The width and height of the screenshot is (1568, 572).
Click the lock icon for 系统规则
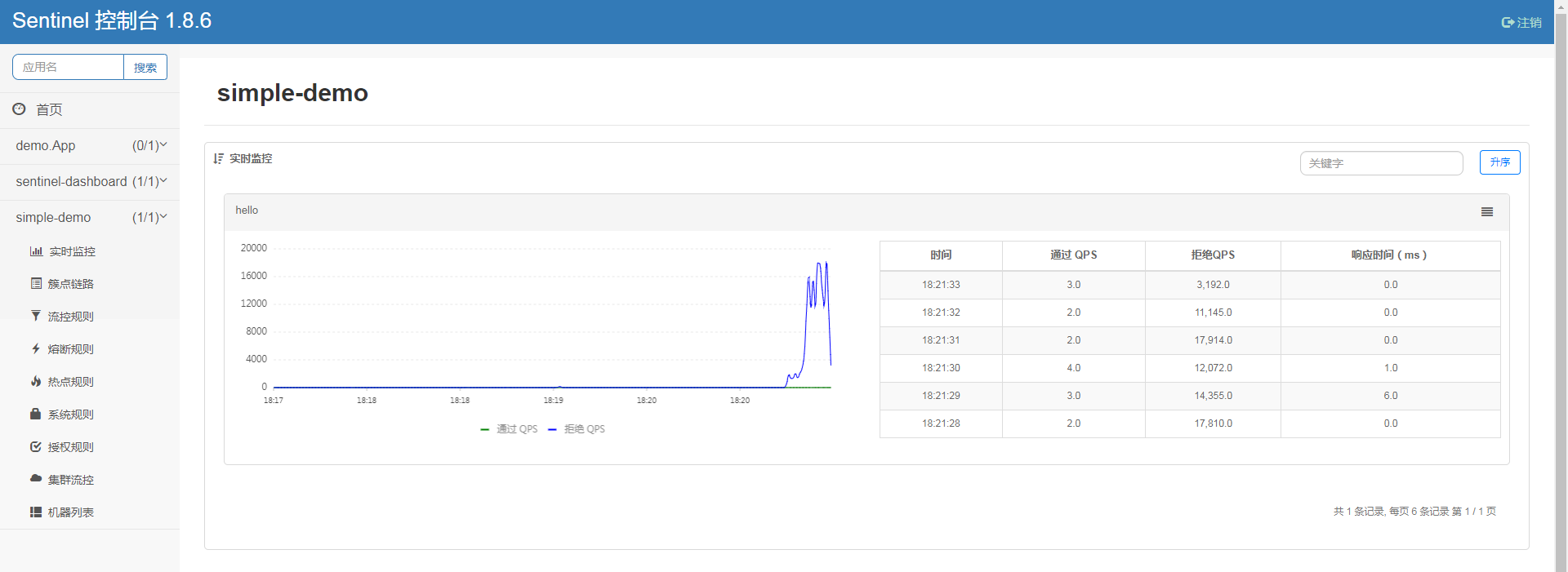[36, 414]
